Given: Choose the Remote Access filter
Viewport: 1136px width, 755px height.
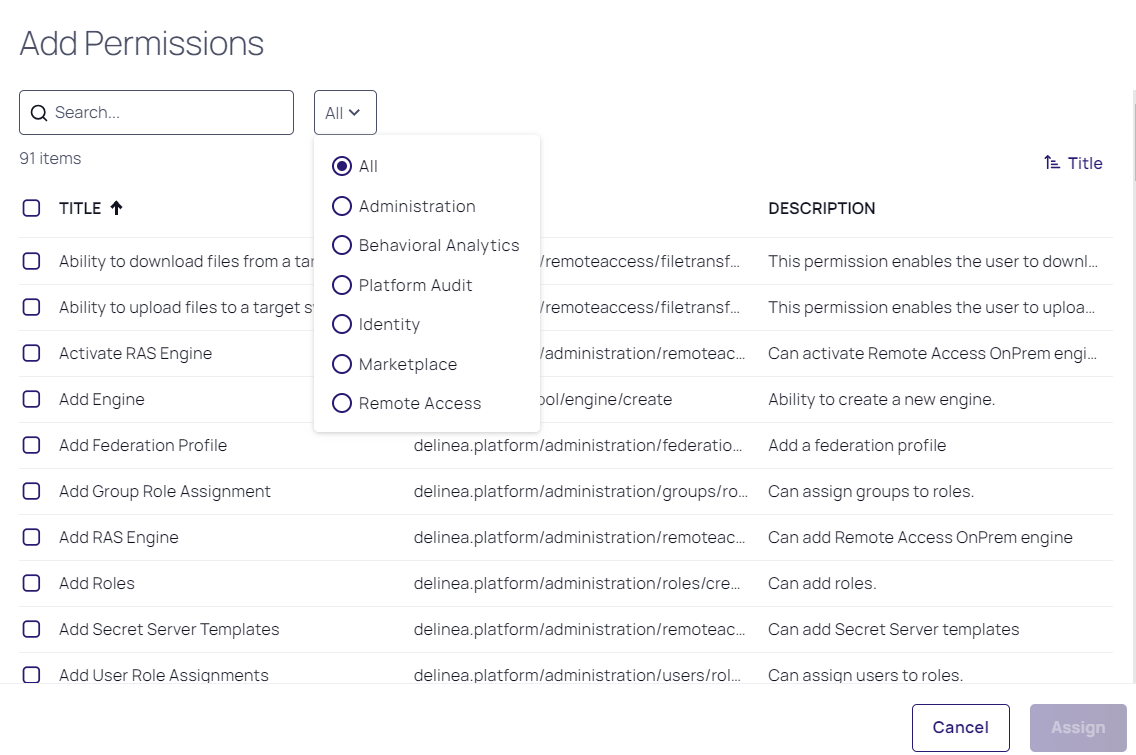Looking at the screenshot, I should (x=342, y=403).
